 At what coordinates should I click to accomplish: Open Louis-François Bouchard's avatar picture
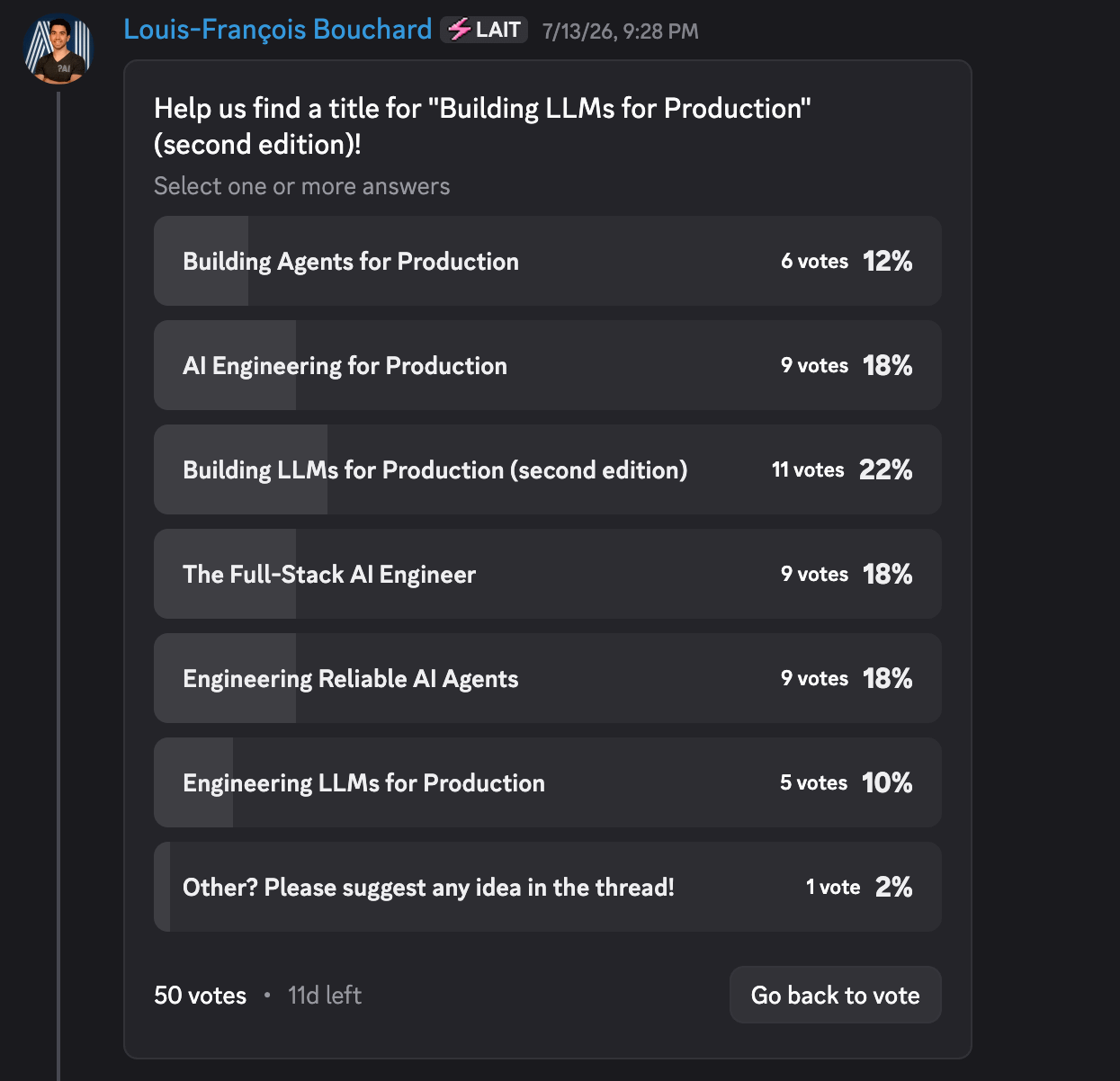click(58, 49)
